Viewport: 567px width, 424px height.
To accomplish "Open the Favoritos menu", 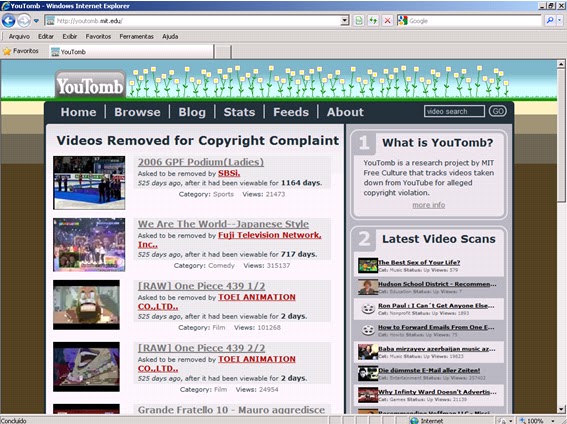I will coord(98,36).
